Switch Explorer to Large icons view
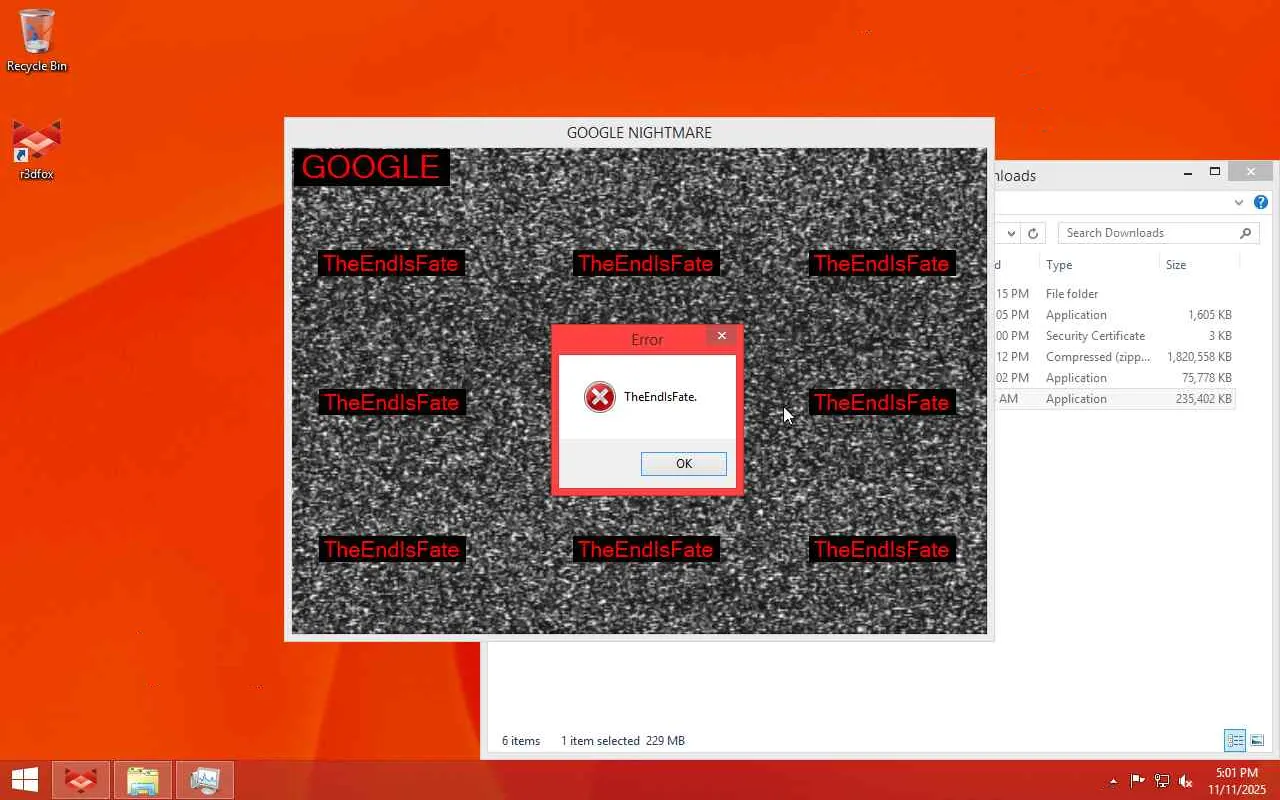The width and height of the screenshot is (1280, 800). tap(1257, 740)
